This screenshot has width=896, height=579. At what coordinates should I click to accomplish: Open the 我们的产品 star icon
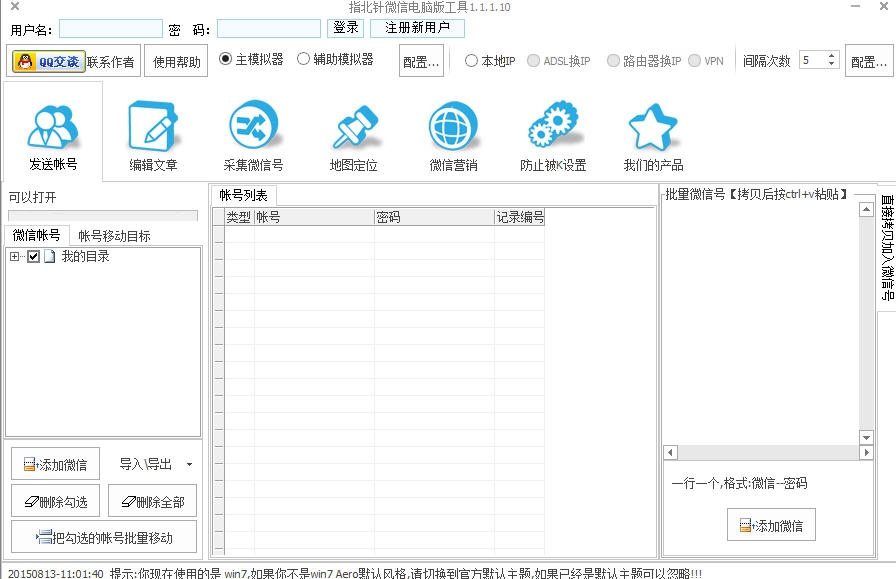(x=653, y=127)
